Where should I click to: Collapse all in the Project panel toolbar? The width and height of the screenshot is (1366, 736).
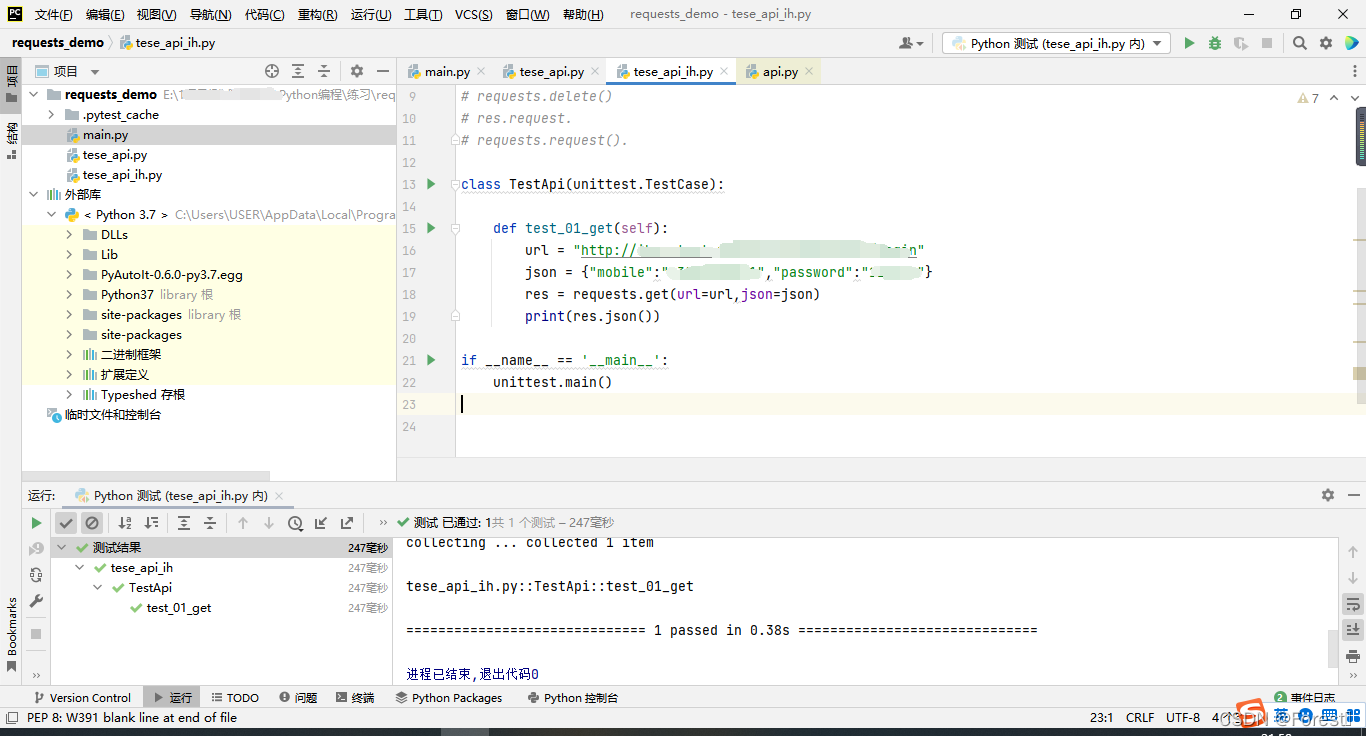(324, 71)
